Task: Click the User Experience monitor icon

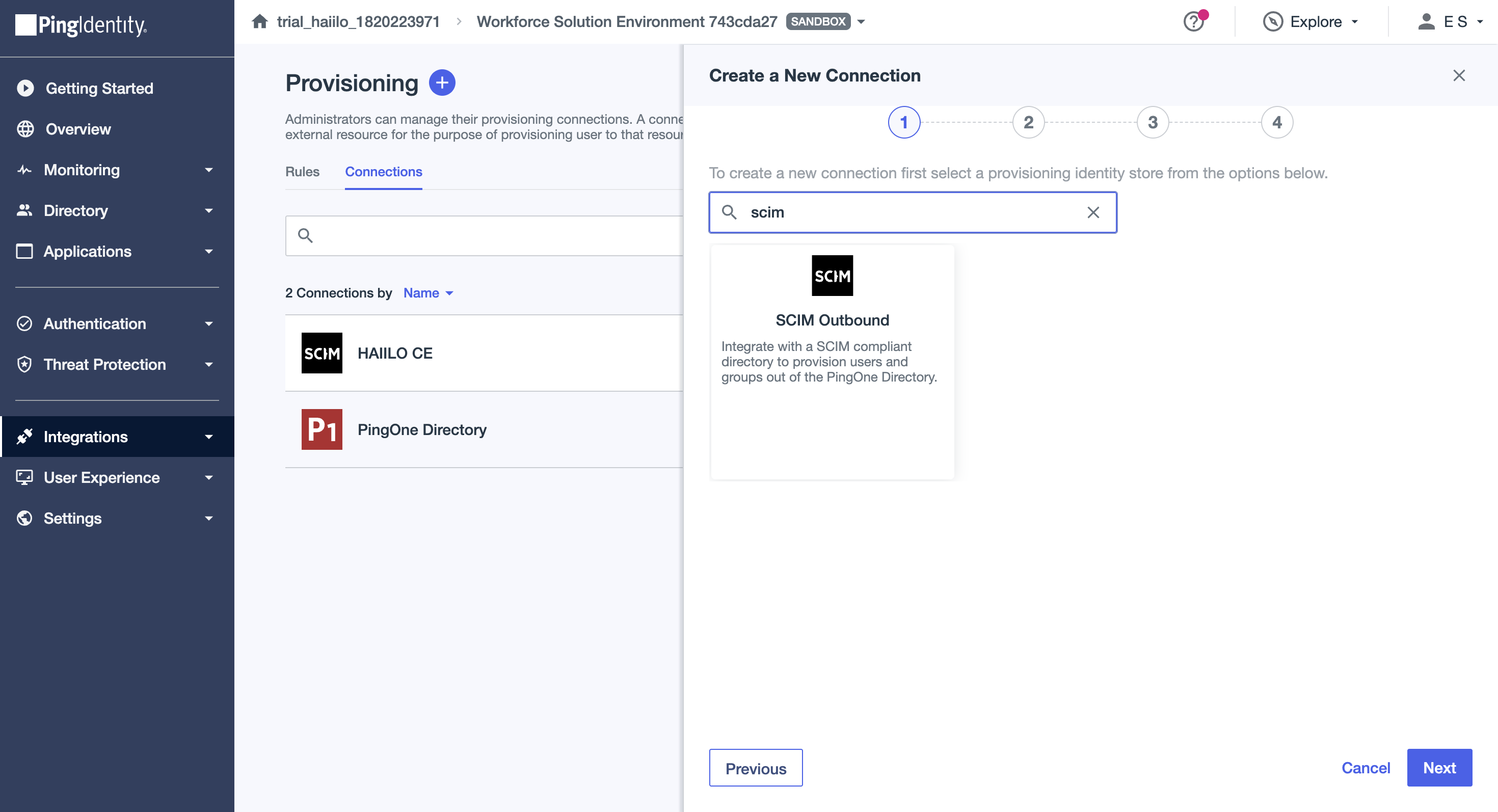Action: [24, 477]
